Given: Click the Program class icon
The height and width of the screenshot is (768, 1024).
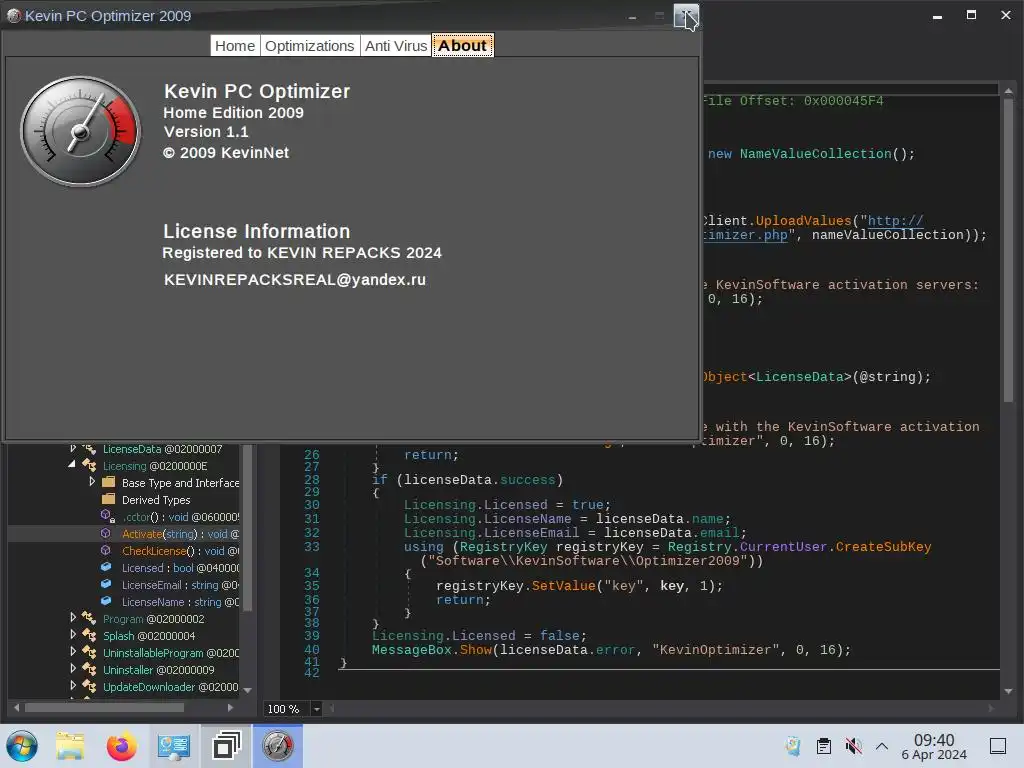Looking at the screenshot, I should (89, 618).
